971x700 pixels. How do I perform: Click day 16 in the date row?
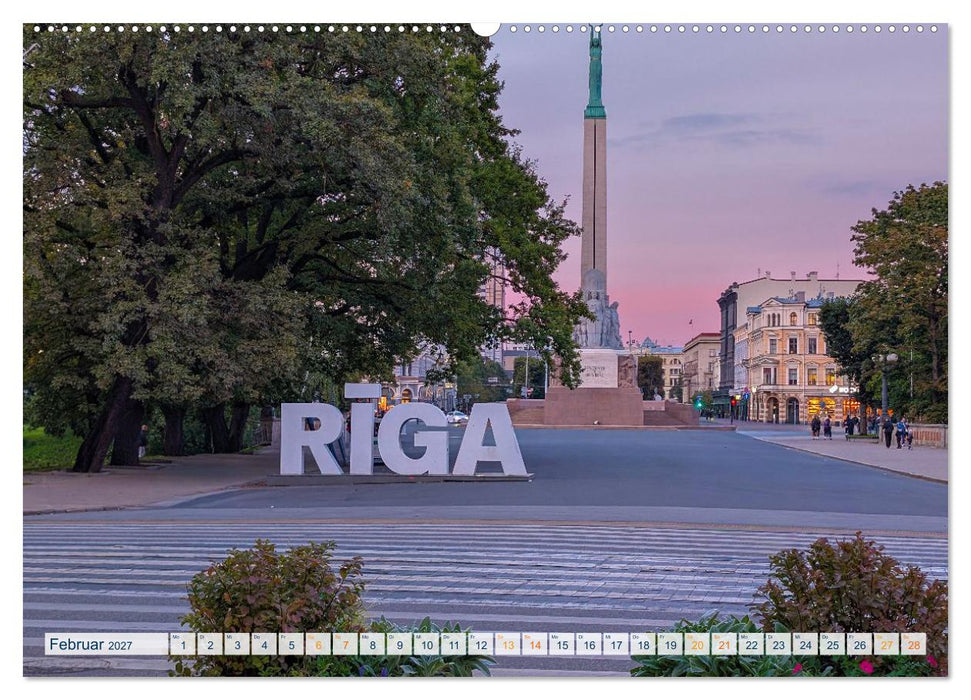point(589,644)
